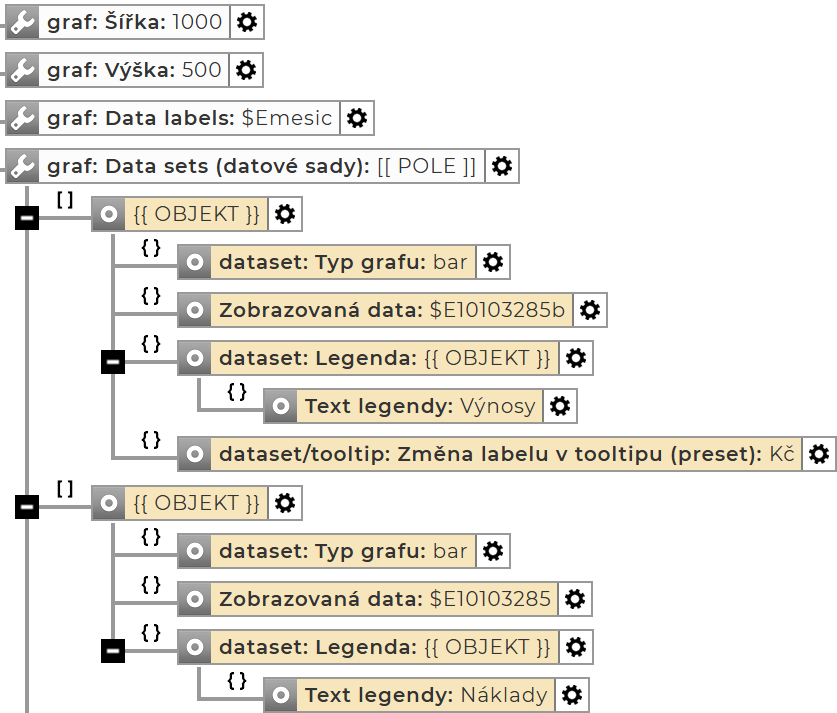
Task: Collapse the second {{ OBJEKT }} array item
Action: [27, 508]
